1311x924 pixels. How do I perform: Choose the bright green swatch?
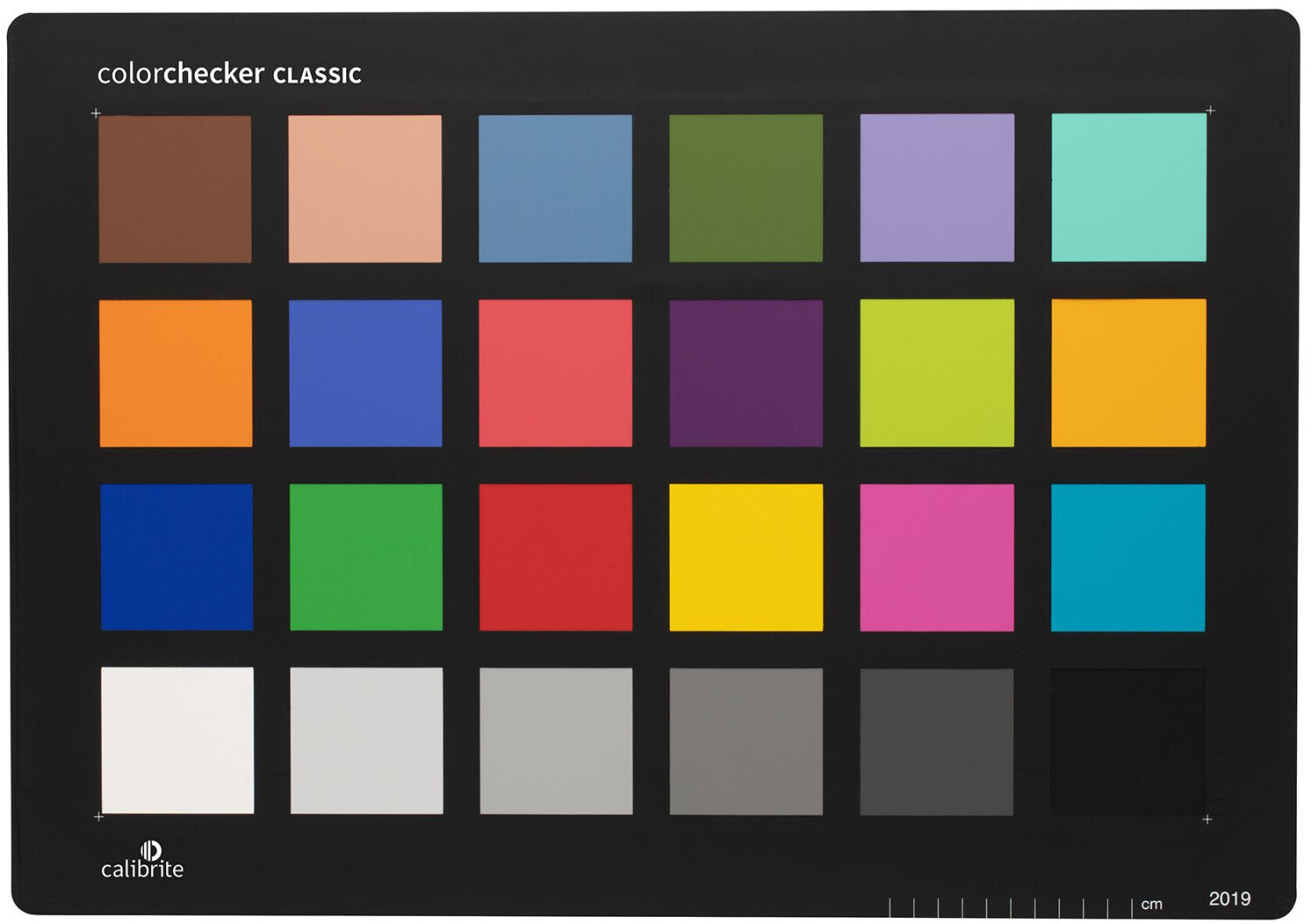(x=365, y=558)
